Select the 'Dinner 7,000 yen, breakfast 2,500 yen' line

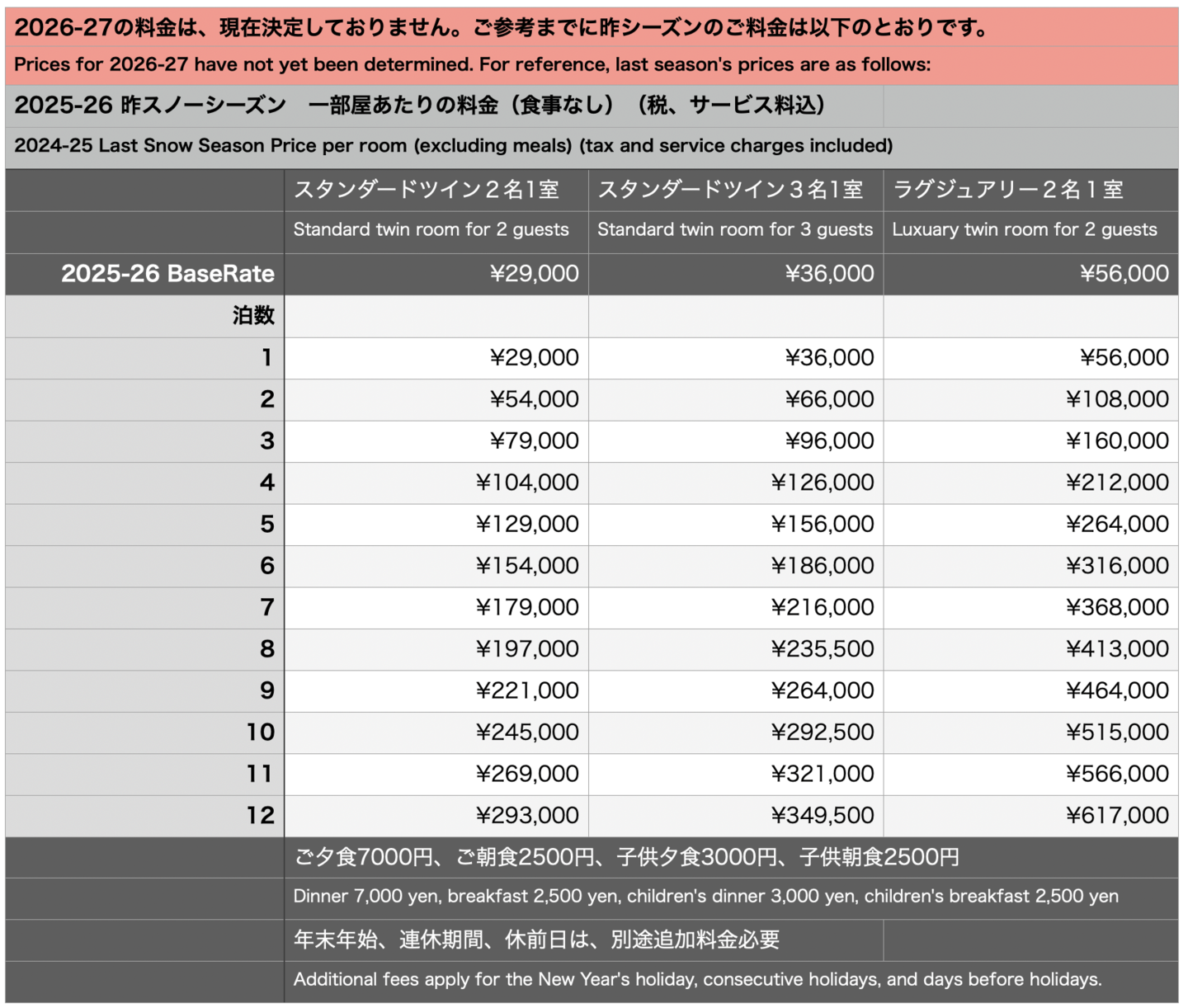point(705,897)
